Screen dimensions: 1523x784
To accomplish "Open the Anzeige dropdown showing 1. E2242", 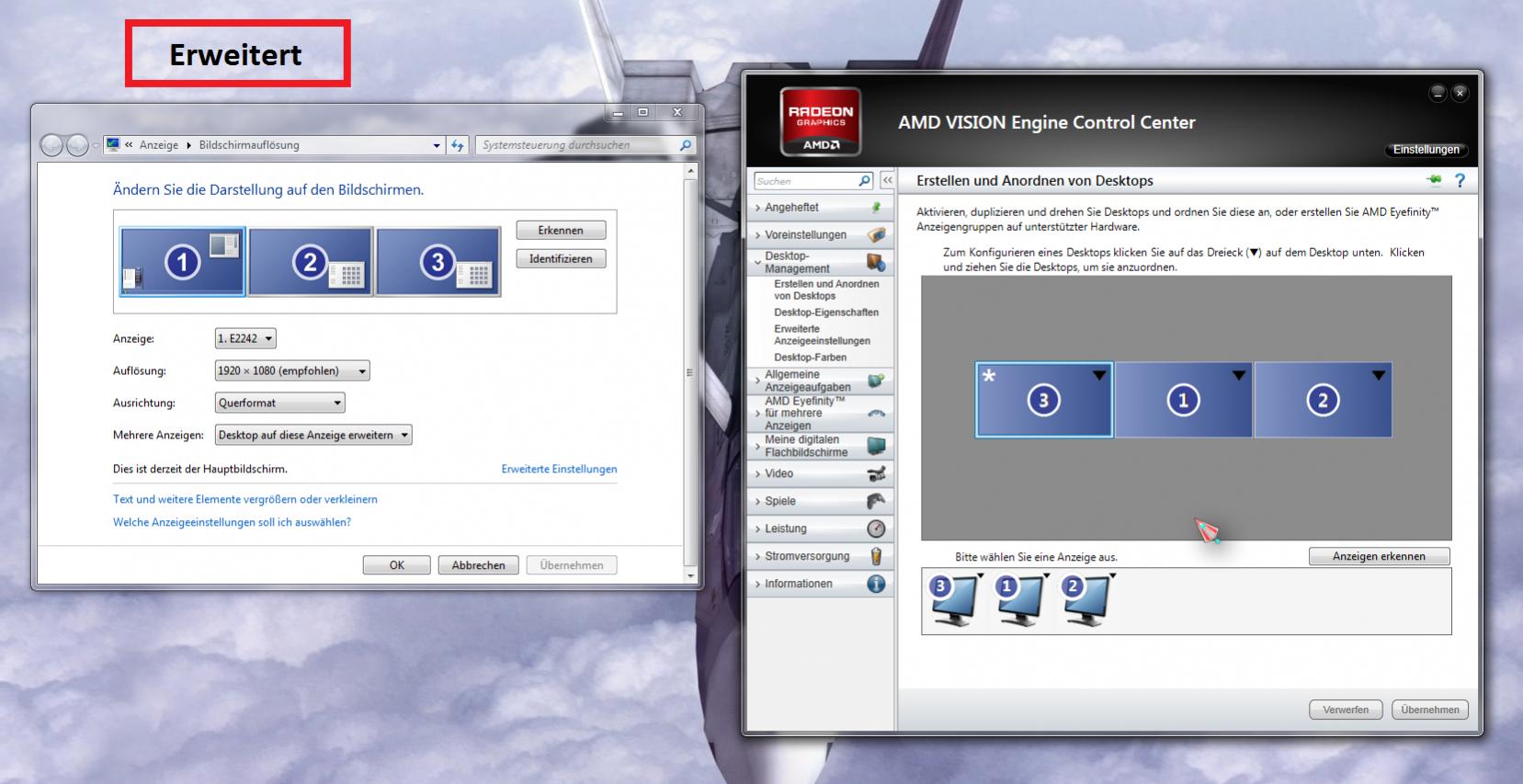I will pyautogui.click(x=245, y=339).
